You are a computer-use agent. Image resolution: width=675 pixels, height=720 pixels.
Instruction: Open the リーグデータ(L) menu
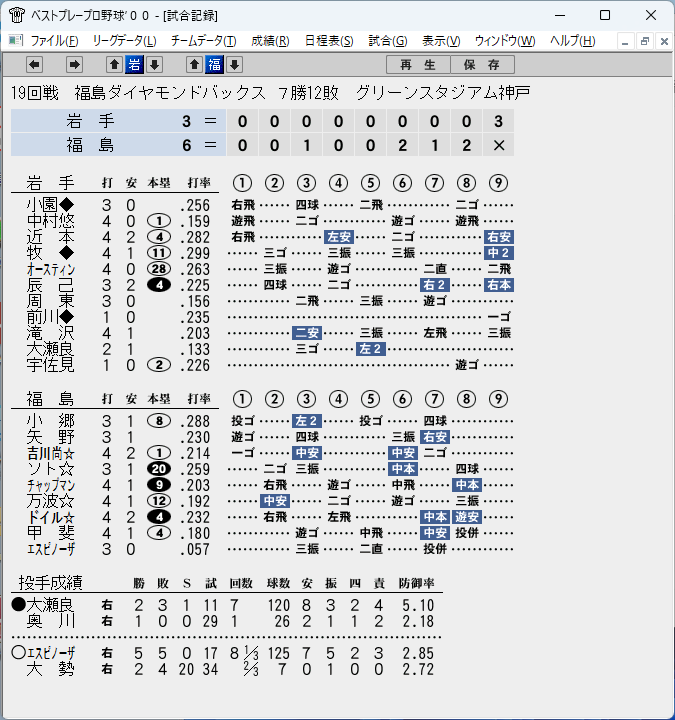tap(124, 41)
